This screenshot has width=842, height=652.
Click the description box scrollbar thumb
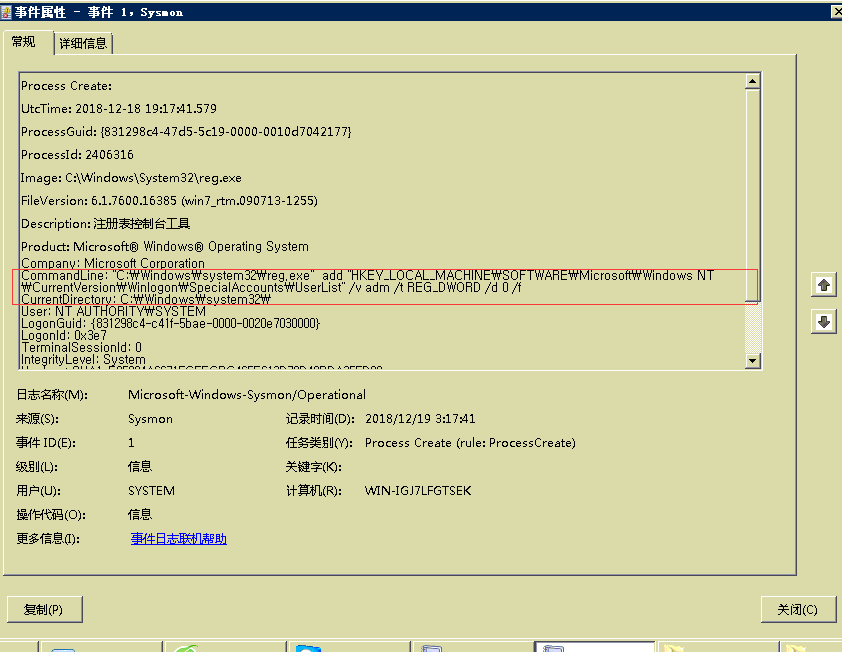[x=753, y=195]
